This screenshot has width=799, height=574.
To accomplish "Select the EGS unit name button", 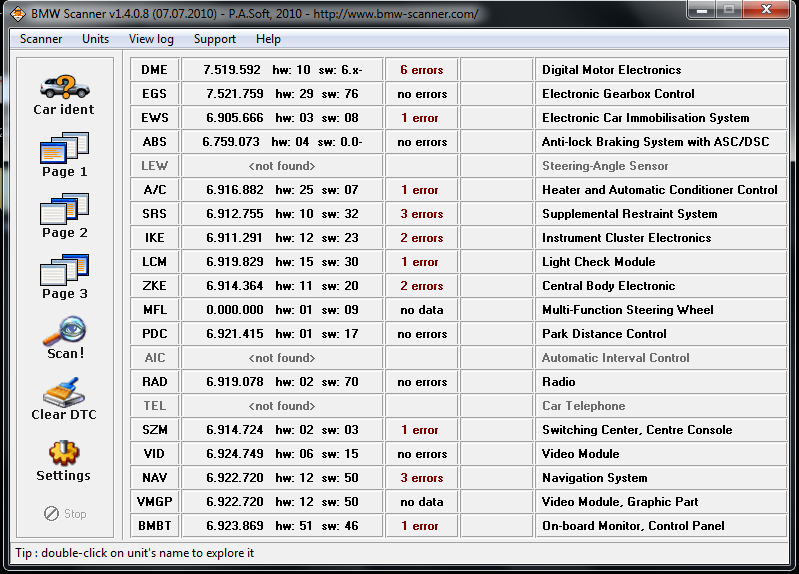I will tap(154, 94).
